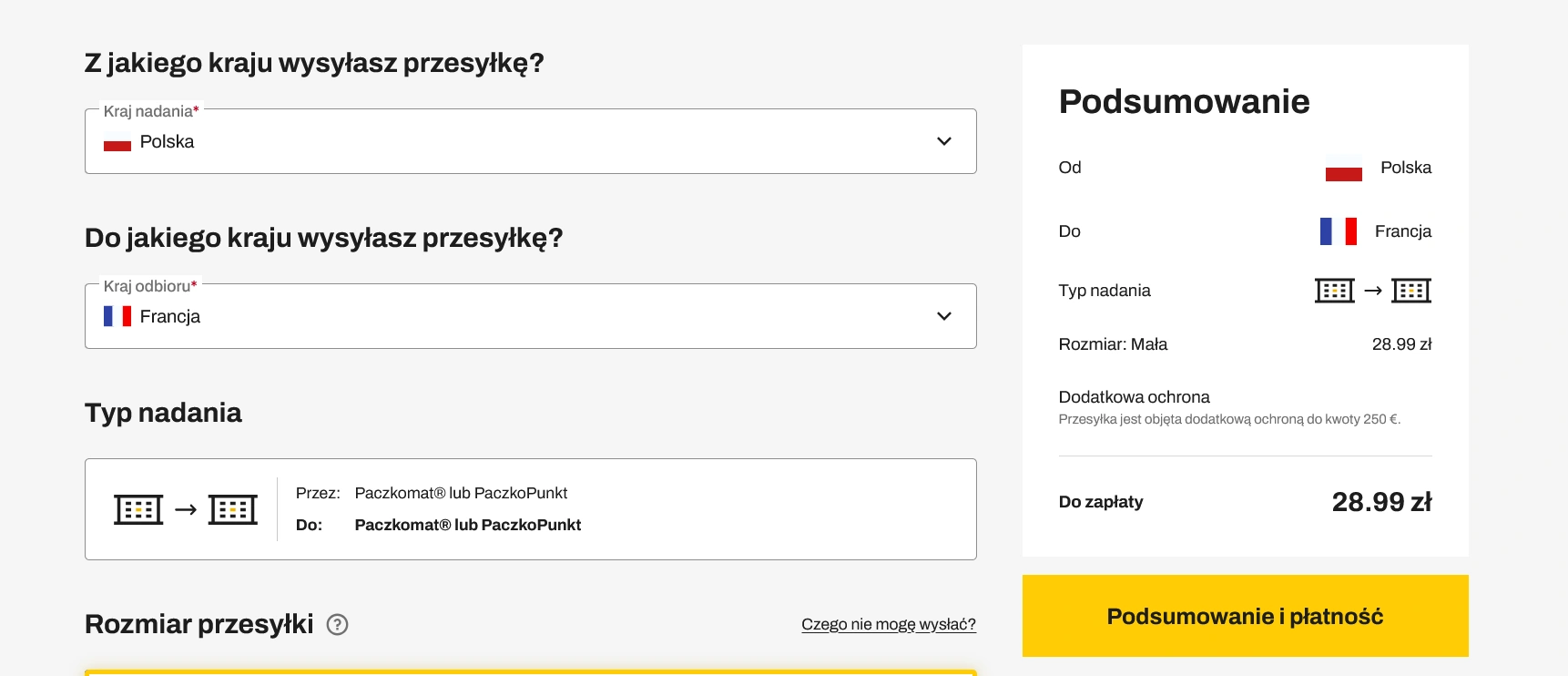Open the Francja country selector
This screenshot has width=1568, height=676.
coord(530,316)
